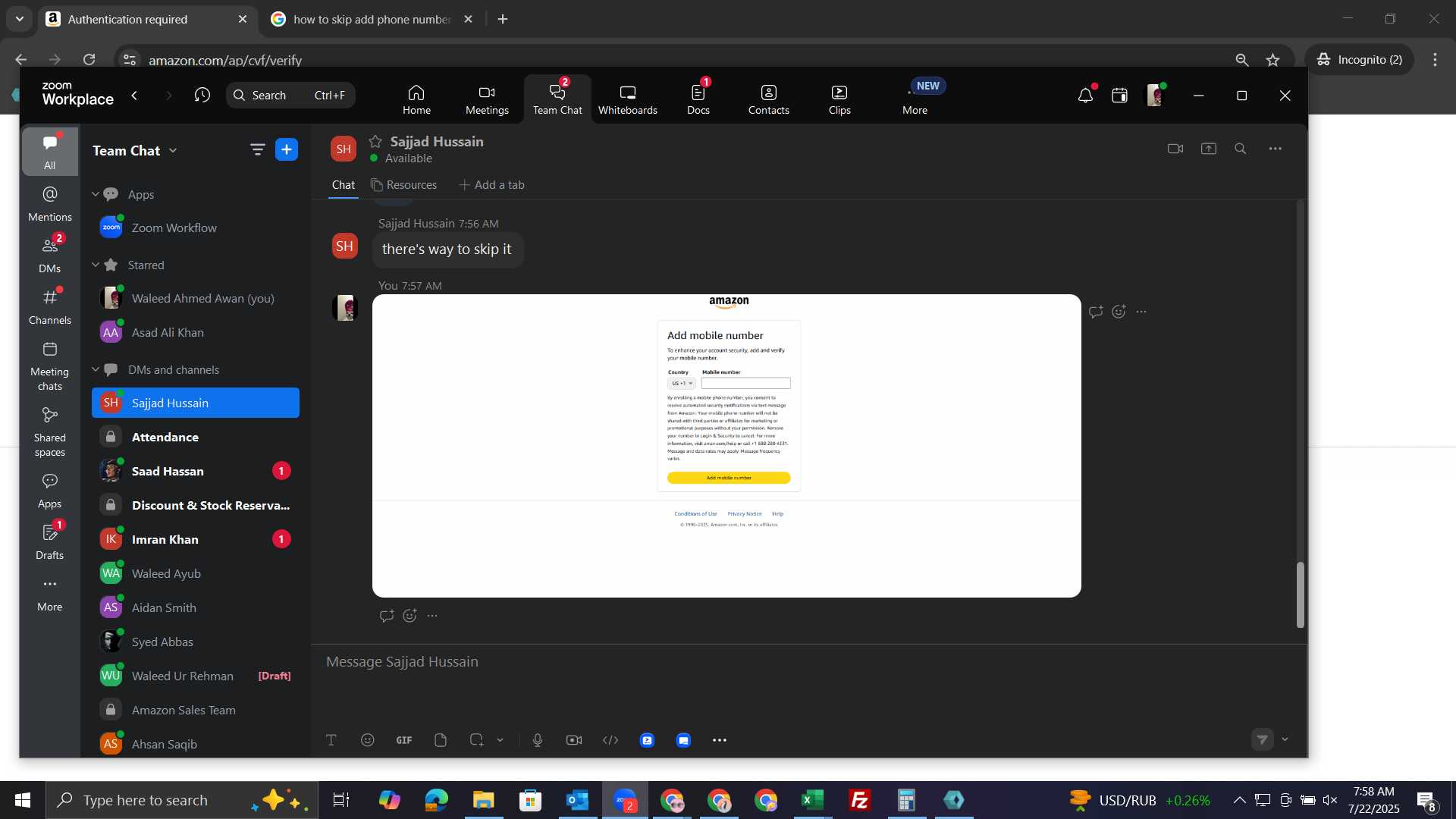The image size is (1456, 819).
Task: Click the profile avatar in Zoom header
Action: pos(1154,96)
